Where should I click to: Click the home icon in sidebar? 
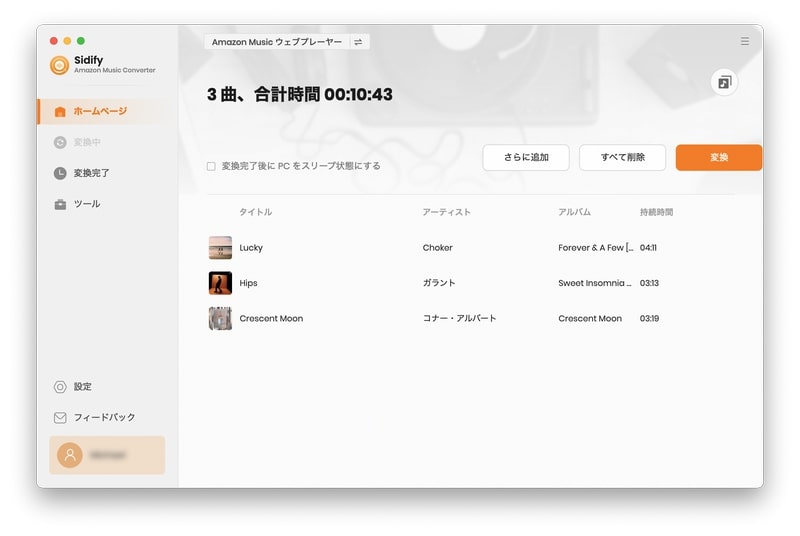[x=60, y=112]
